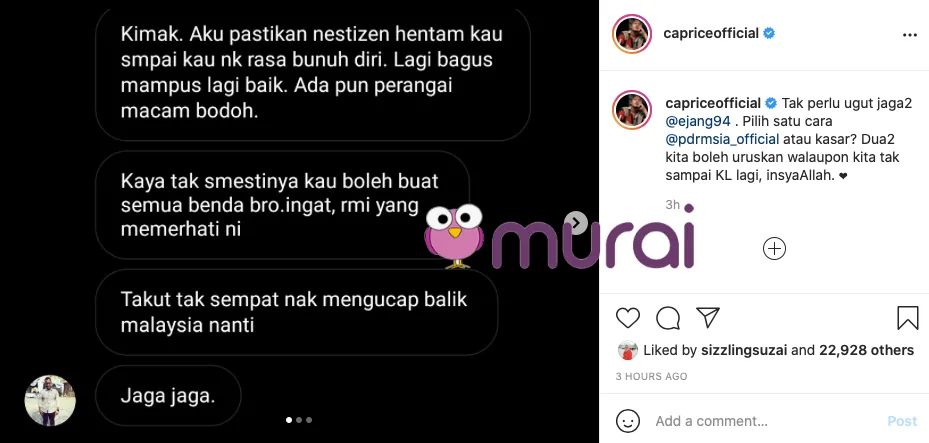This screenshot has height=443, width=929.
Task: Like the post with heart icon
Action: (627, 318)
